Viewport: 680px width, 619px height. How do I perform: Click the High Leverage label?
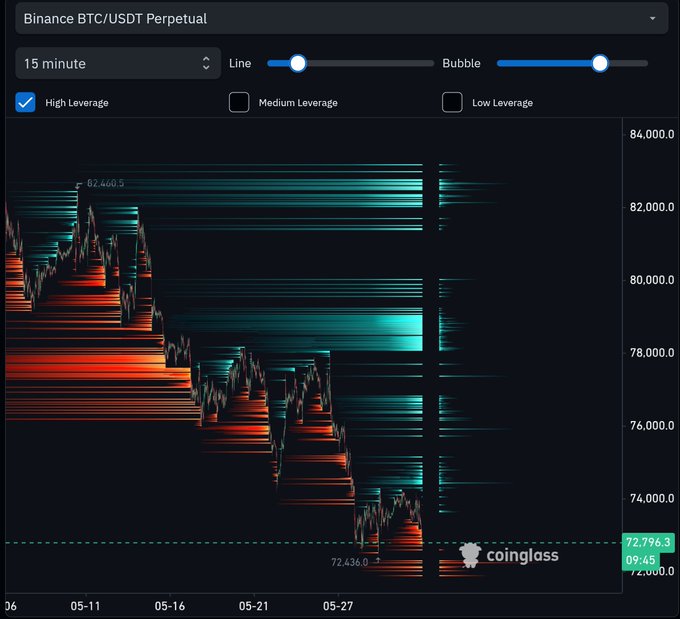(x=77, y=103)
